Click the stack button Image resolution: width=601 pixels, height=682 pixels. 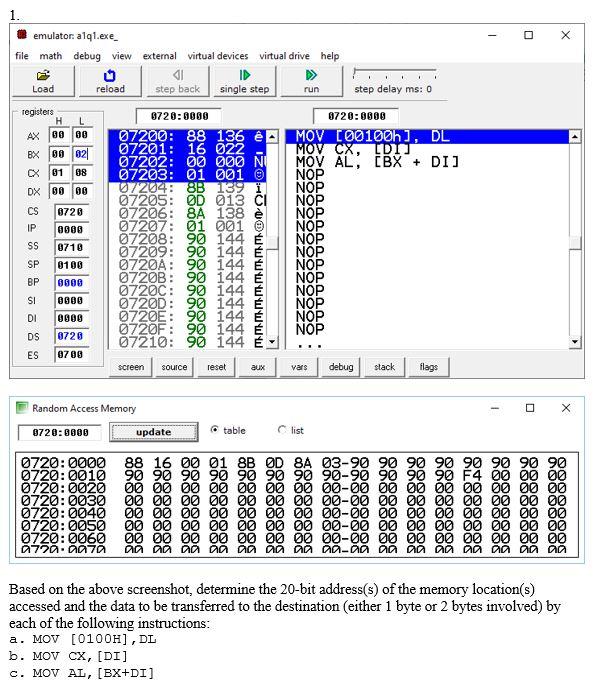coord(384,367)
